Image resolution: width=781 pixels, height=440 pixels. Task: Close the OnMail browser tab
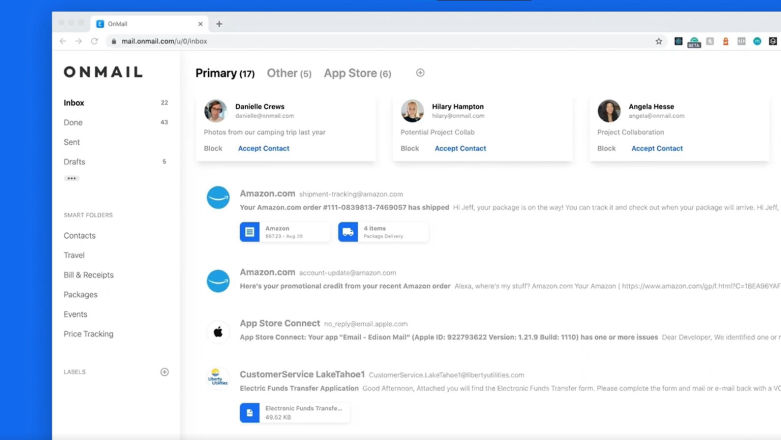pos(200,24)
